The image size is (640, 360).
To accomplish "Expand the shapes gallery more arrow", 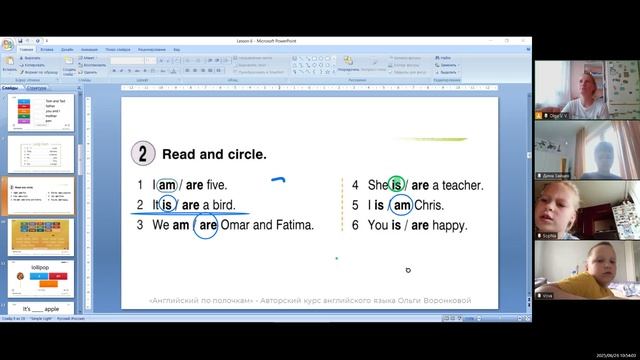I will coord(334,72).
